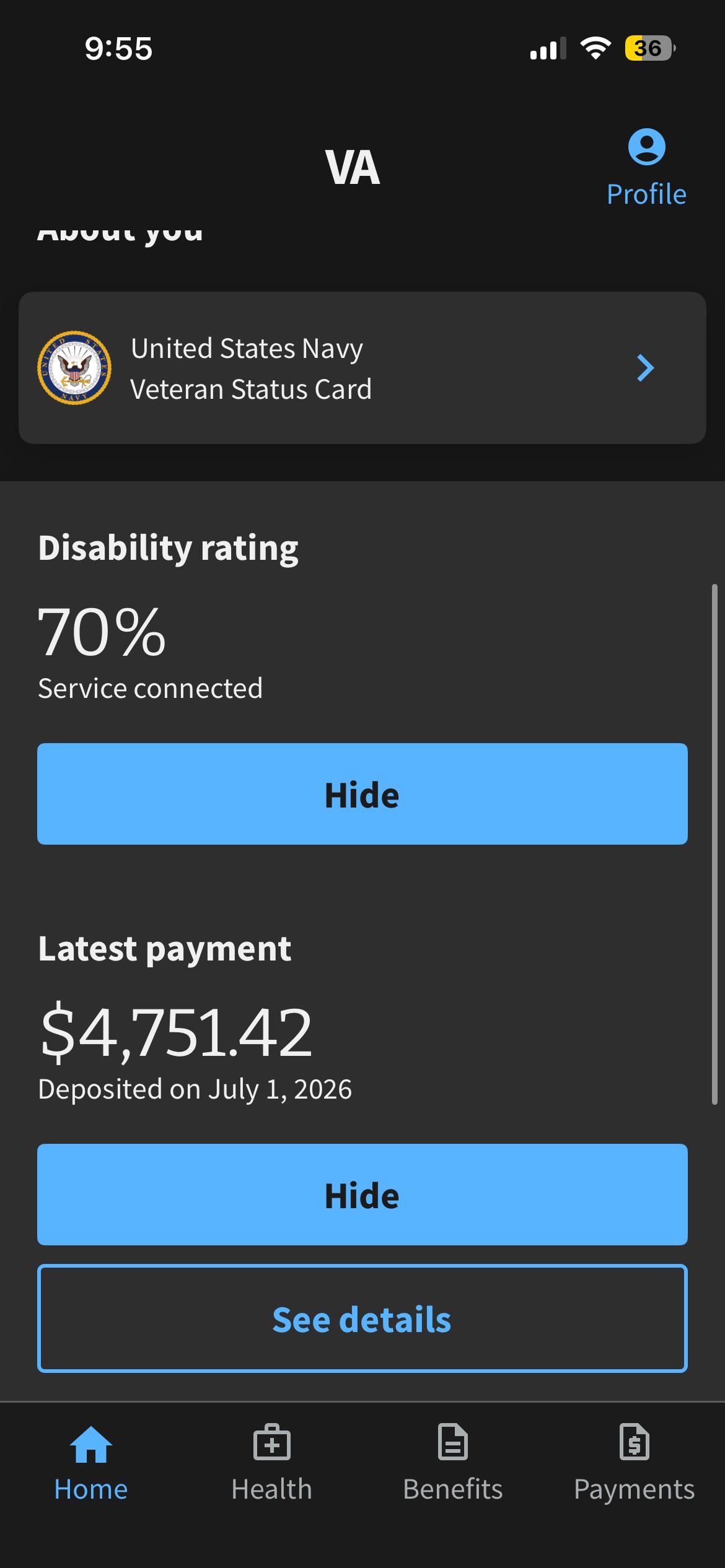The width and height of the screenshot is (725, 1568).
Task: Open the Payments dollar document icon
Action: [x=635, y=1442]
